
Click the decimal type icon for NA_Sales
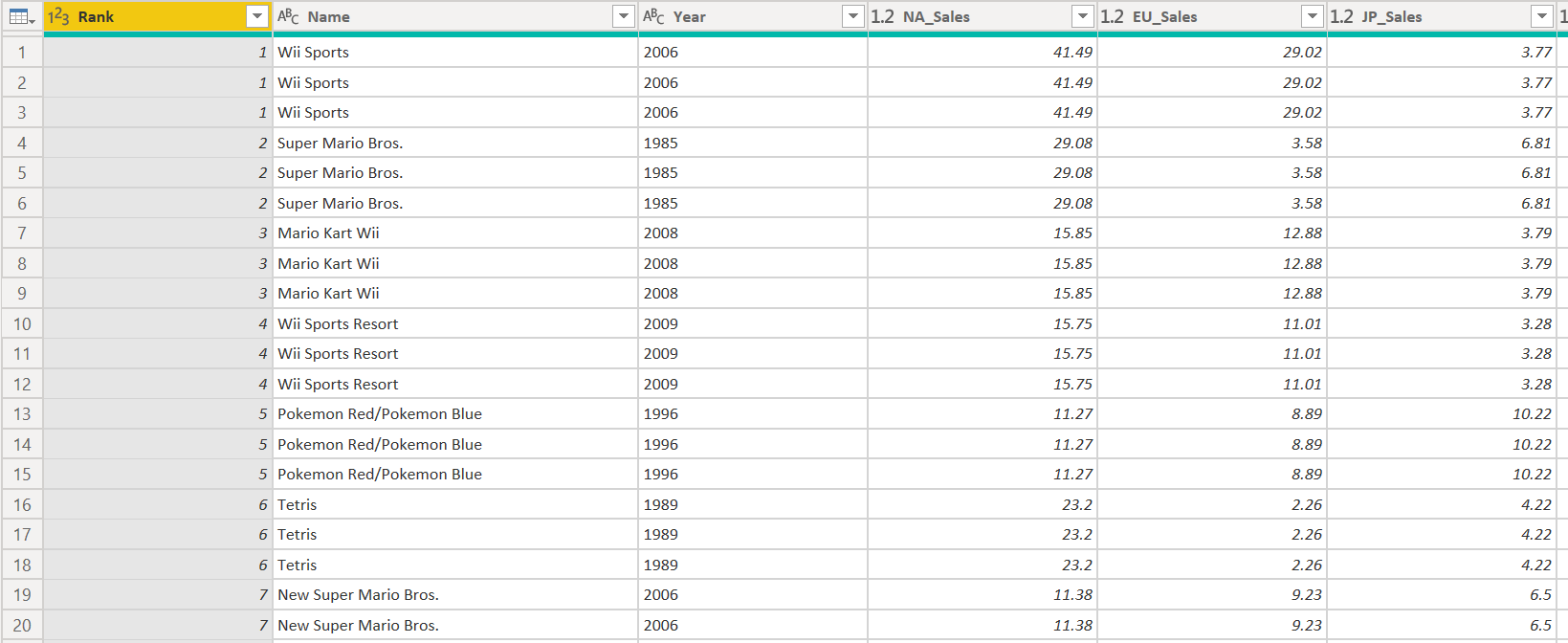(x=882, y=17)
